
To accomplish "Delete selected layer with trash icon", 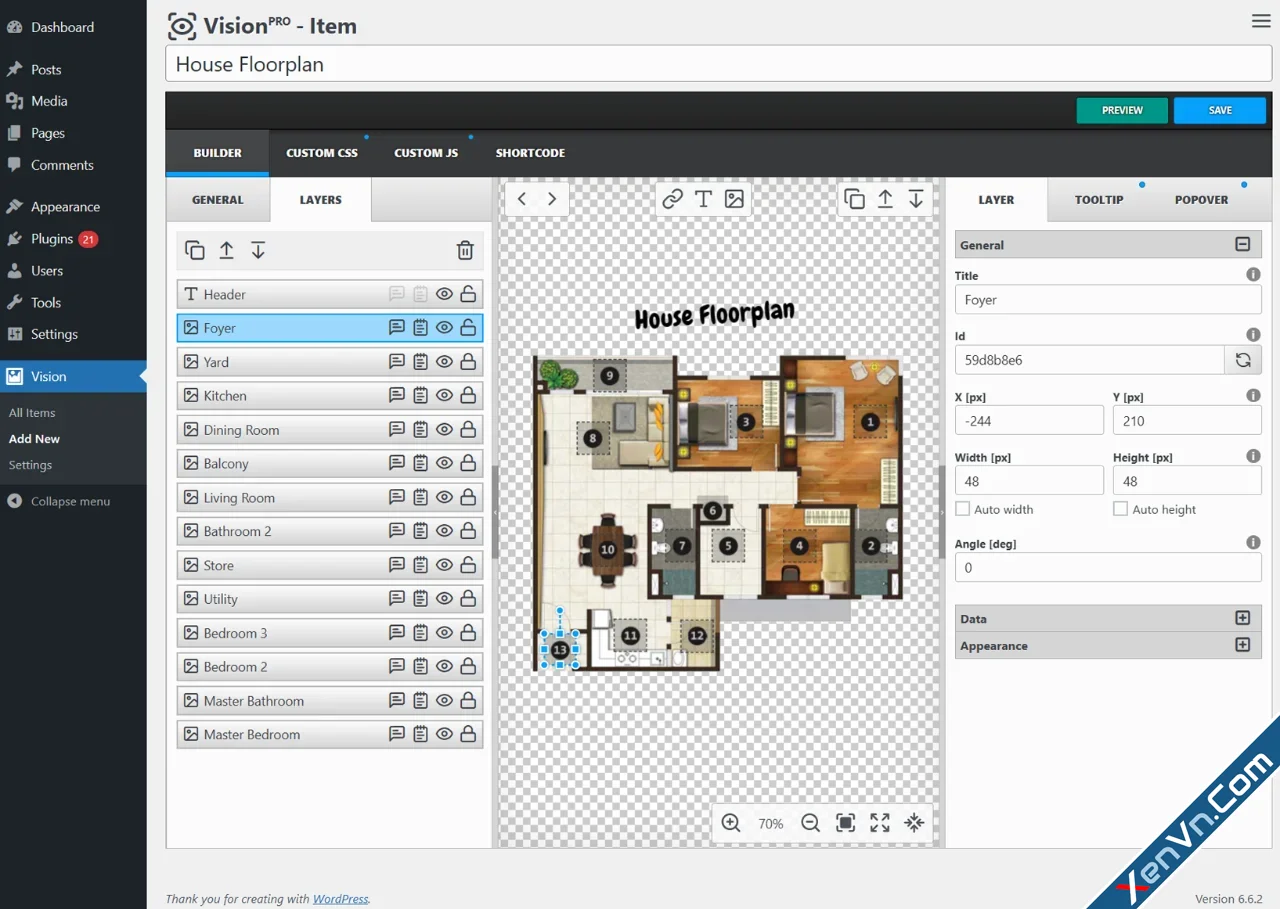I will pos(465,251).
